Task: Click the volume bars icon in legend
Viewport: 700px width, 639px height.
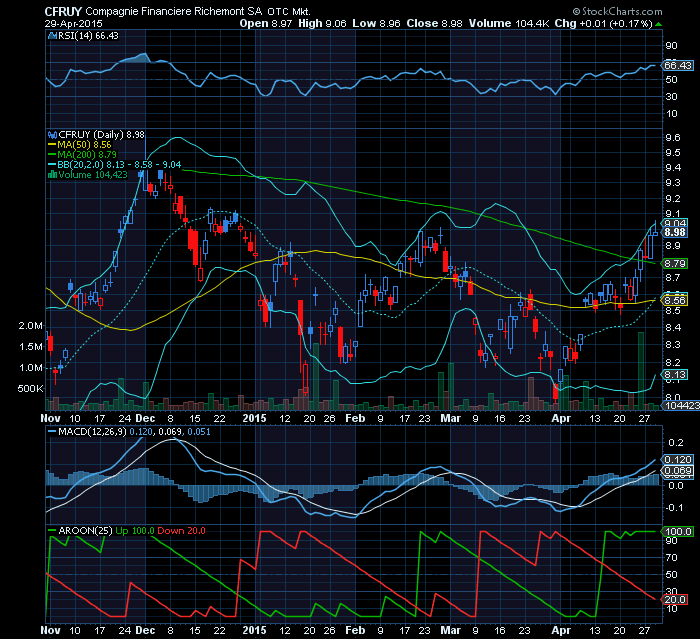Action: 53,175
